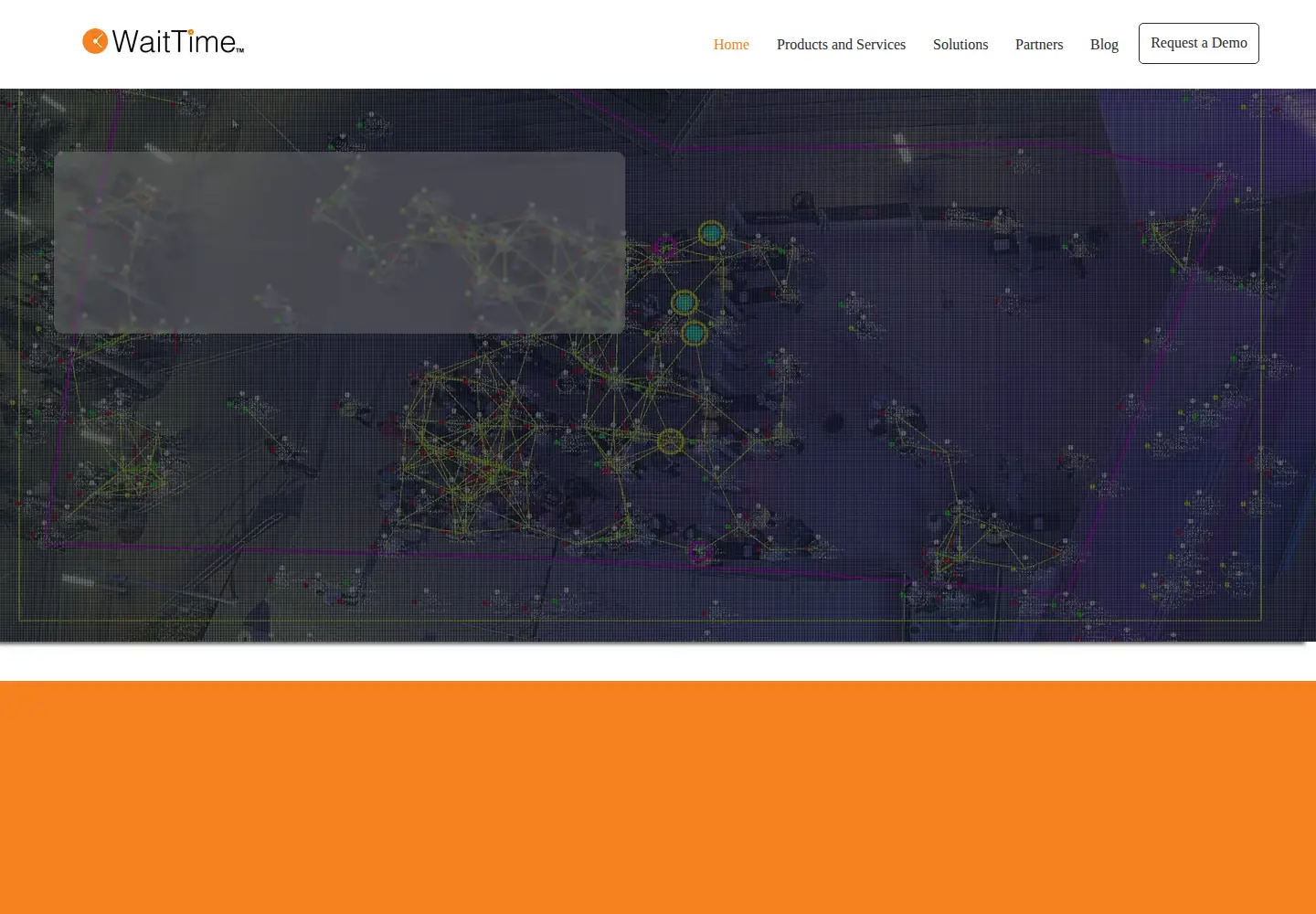
Task: Go to the Solutions menu
Action: [x=960, y=44]
